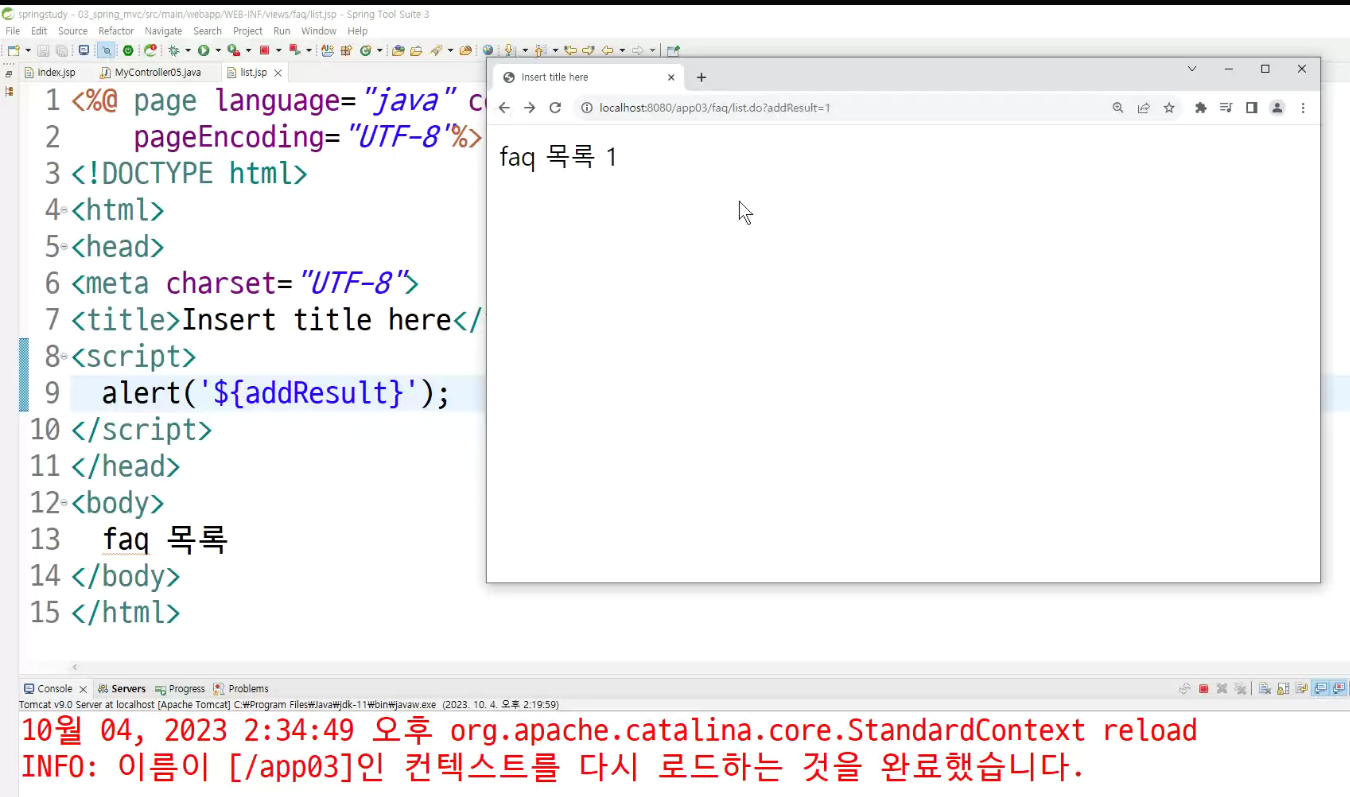Toggle Chrome side panel icon

1251,108
